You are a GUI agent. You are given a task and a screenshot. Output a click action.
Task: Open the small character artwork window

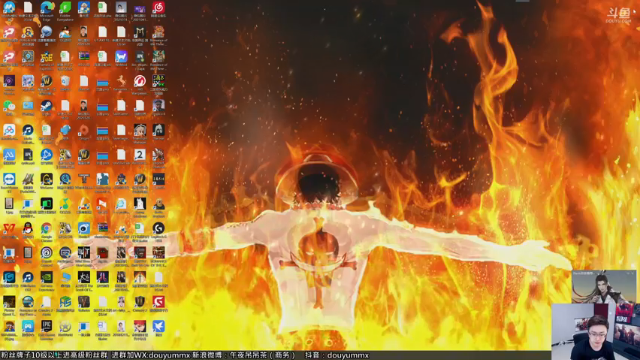603,287
